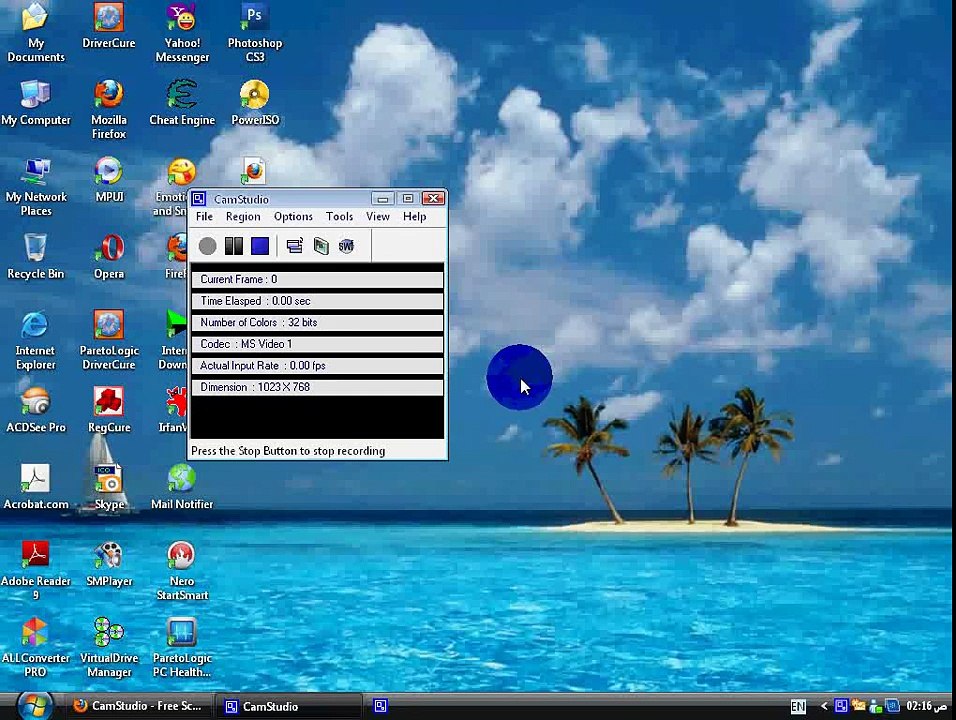
Task: Minimize the CamStudio window
Action: coord(382,199)
